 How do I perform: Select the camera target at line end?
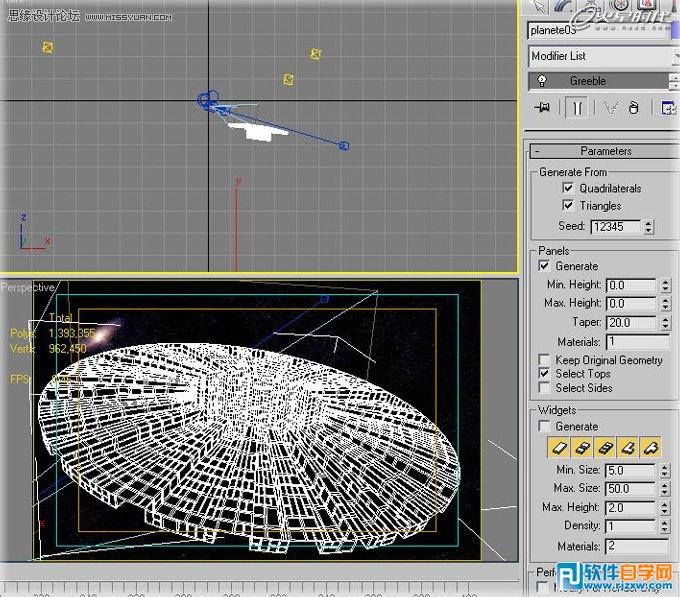(344, 146)
